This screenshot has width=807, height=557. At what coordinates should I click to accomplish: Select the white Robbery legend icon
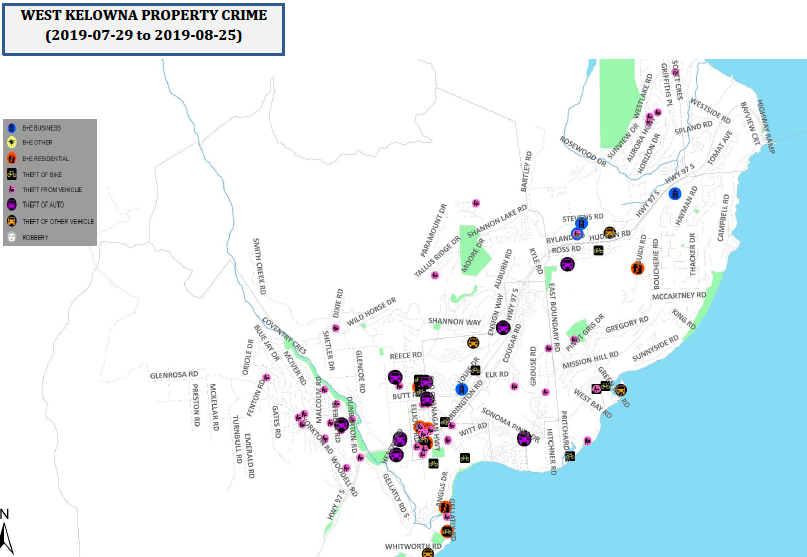point(10,237)
